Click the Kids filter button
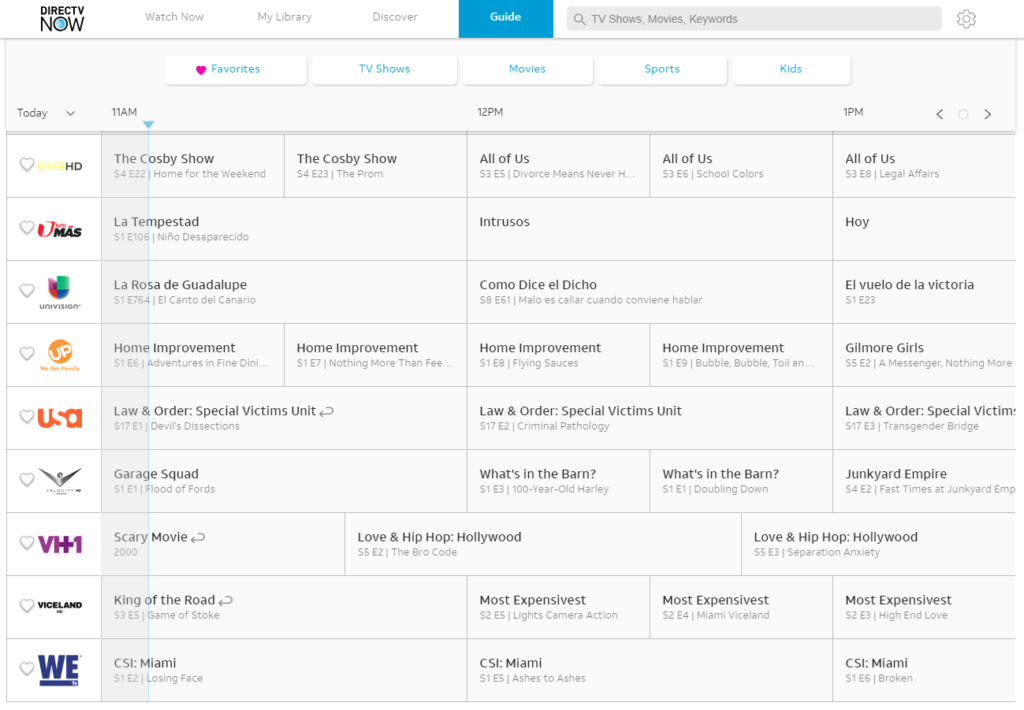1024x710 pixels. click(x=790, y=69)
